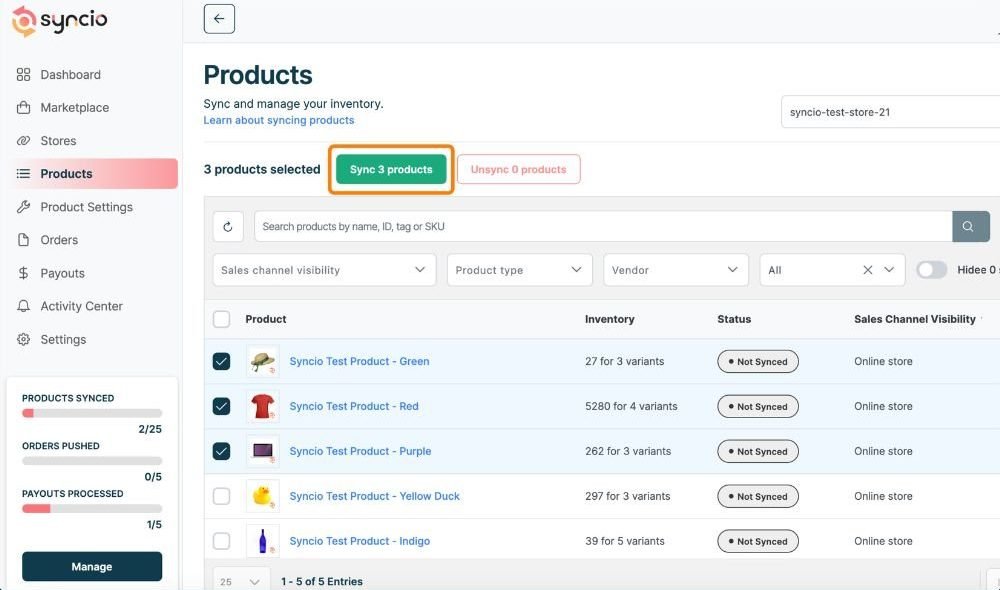
Task: Click the Dashboard grid icon
Action: coord(24,75)
